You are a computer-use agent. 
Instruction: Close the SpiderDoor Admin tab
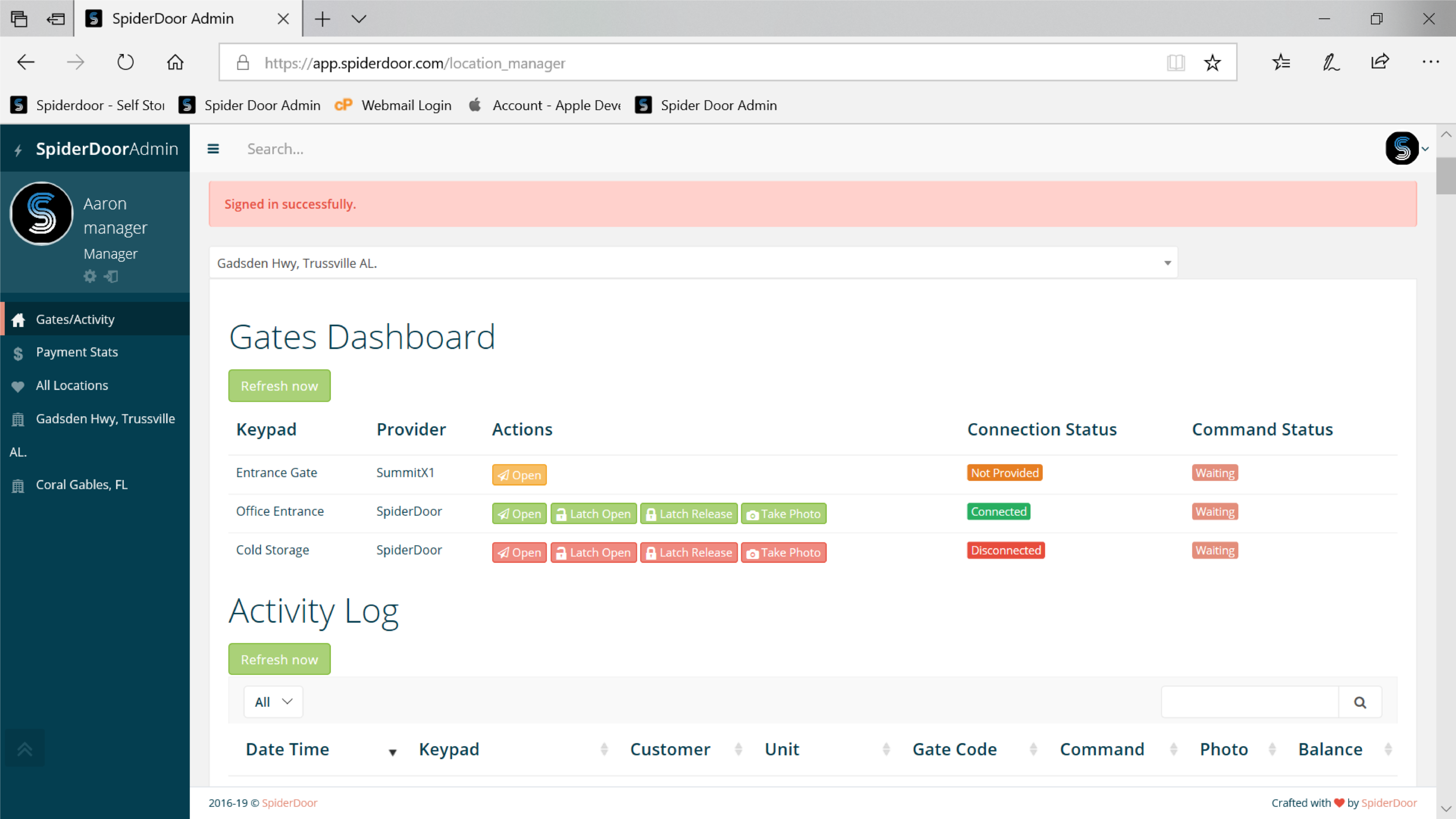pyautogui.click(x=284, y=19)
